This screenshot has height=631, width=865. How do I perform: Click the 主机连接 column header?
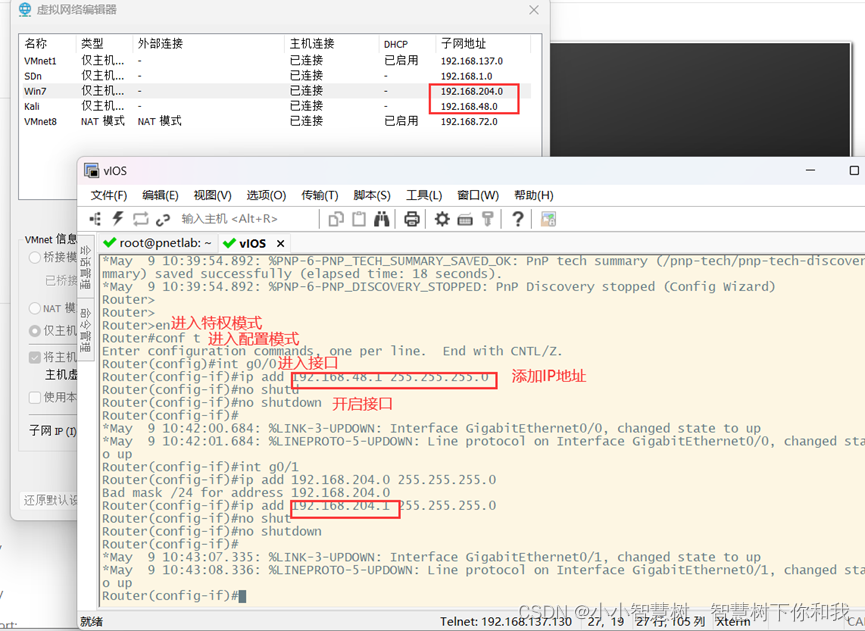click(332, 44)
